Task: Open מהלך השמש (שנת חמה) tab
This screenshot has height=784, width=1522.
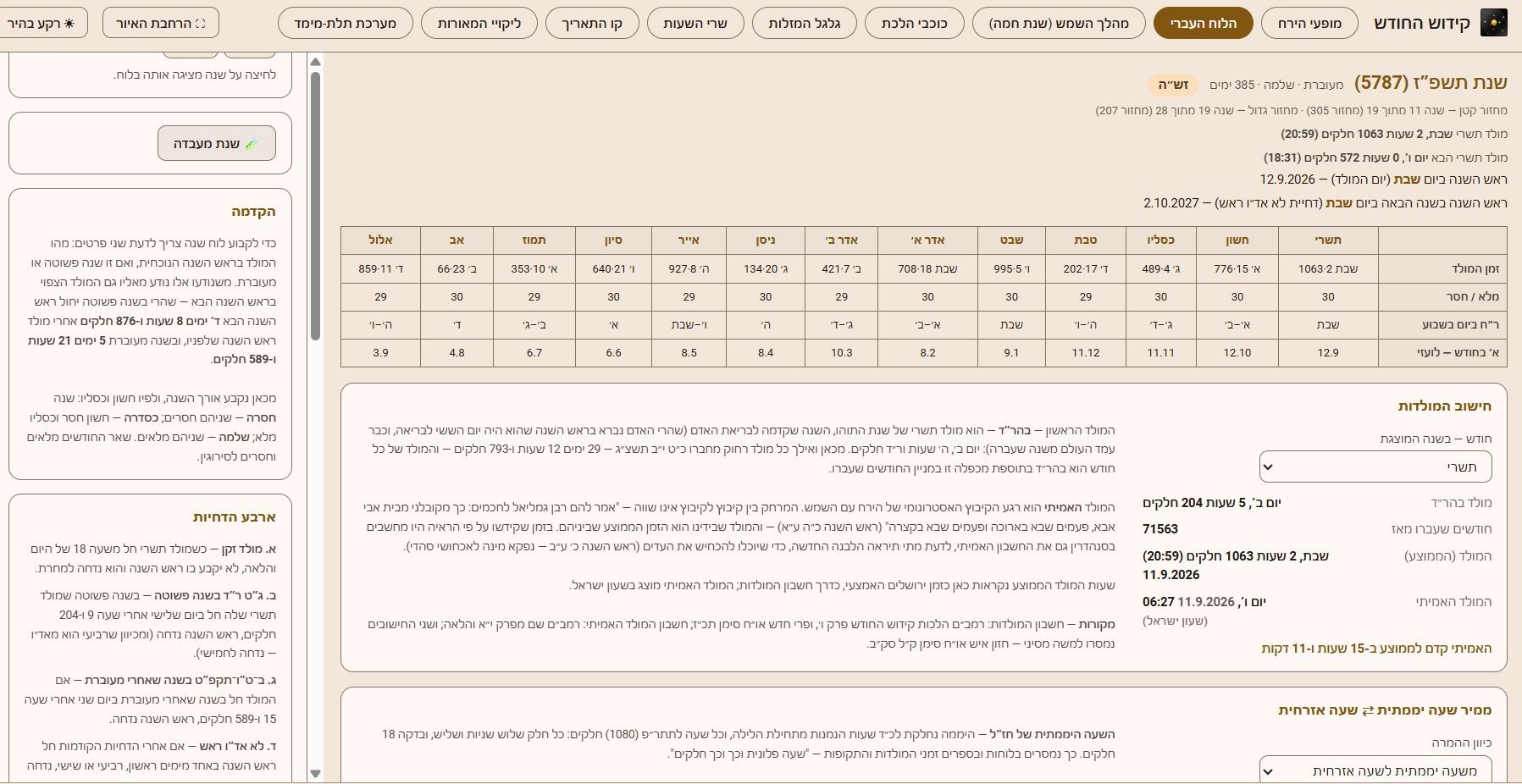Action: coord(1059,24)
